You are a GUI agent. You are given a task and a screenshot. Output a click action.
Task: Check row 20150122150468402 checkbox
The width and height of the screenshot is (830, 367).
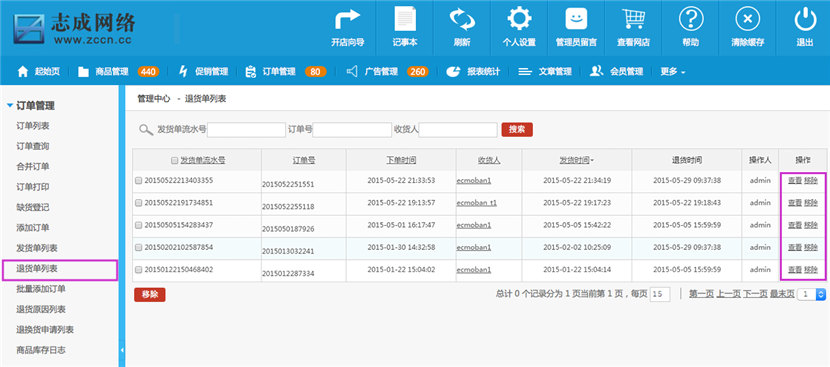coord(139,270)
